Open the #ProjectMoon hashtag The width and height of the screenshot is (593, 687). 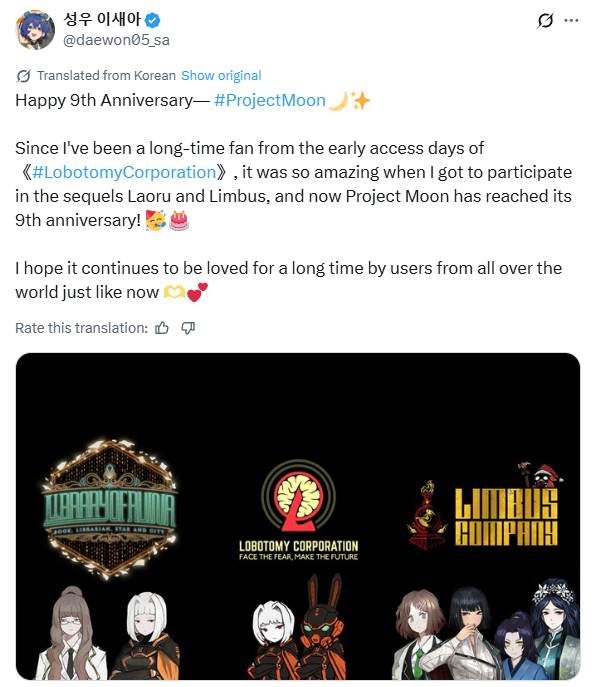coord(270,100)
